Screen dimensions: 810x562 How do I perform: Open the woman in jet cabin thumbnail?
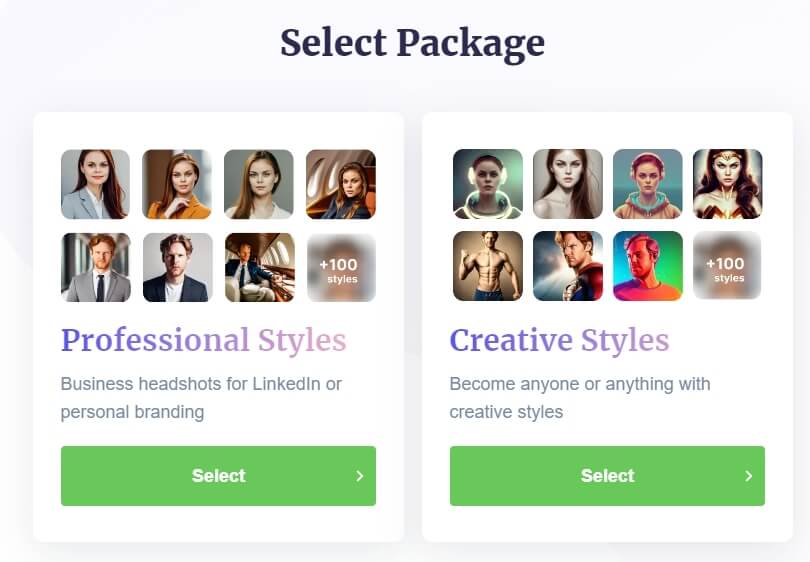(341, 184)
